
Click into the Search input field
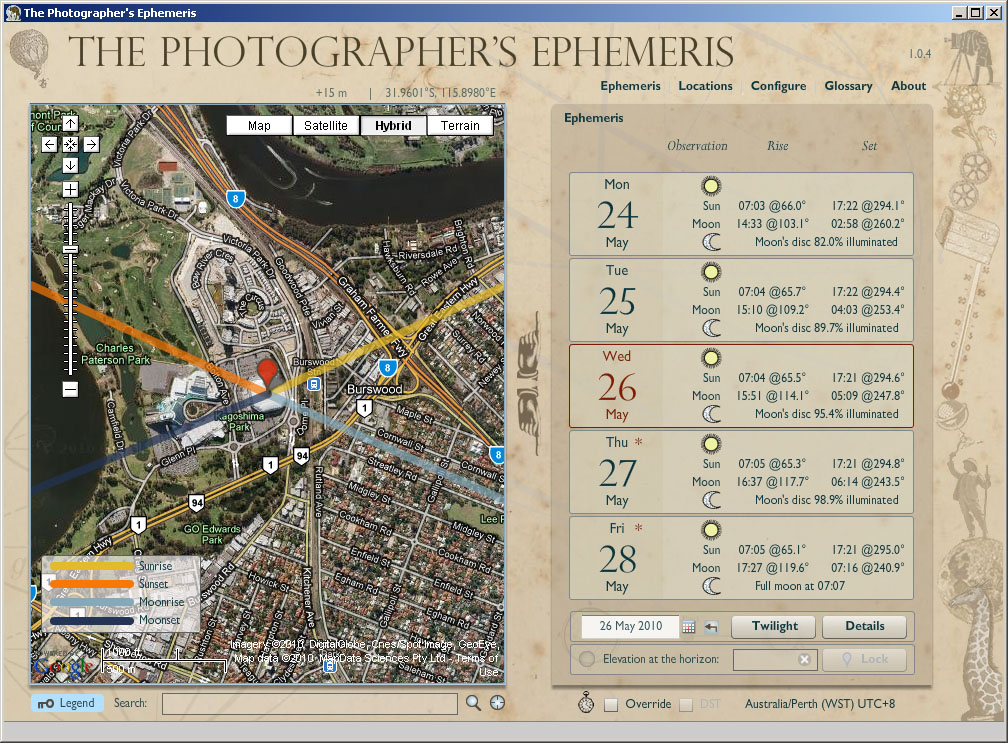pos(310,704)
